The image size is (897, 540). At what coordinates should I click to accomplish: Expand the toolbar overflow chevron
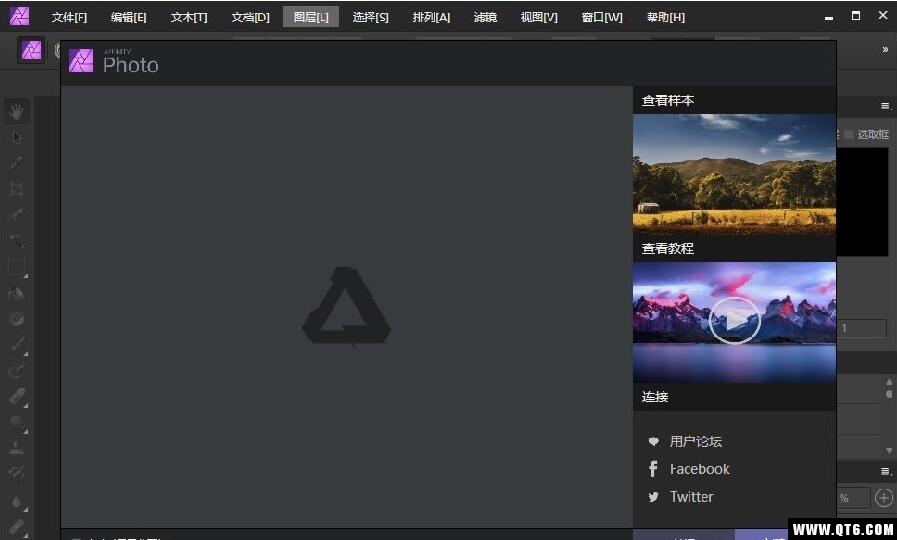tap(884, 49)
